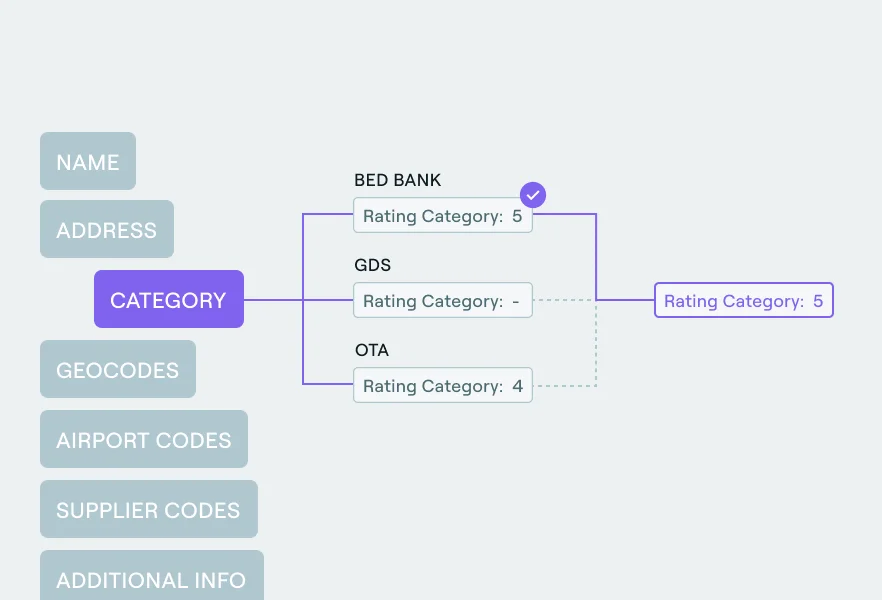Image resolution: width=882 pixels, height=600 pixels.
Task: Select AIRPORT CODES in the list
Action: click(144, 440)
